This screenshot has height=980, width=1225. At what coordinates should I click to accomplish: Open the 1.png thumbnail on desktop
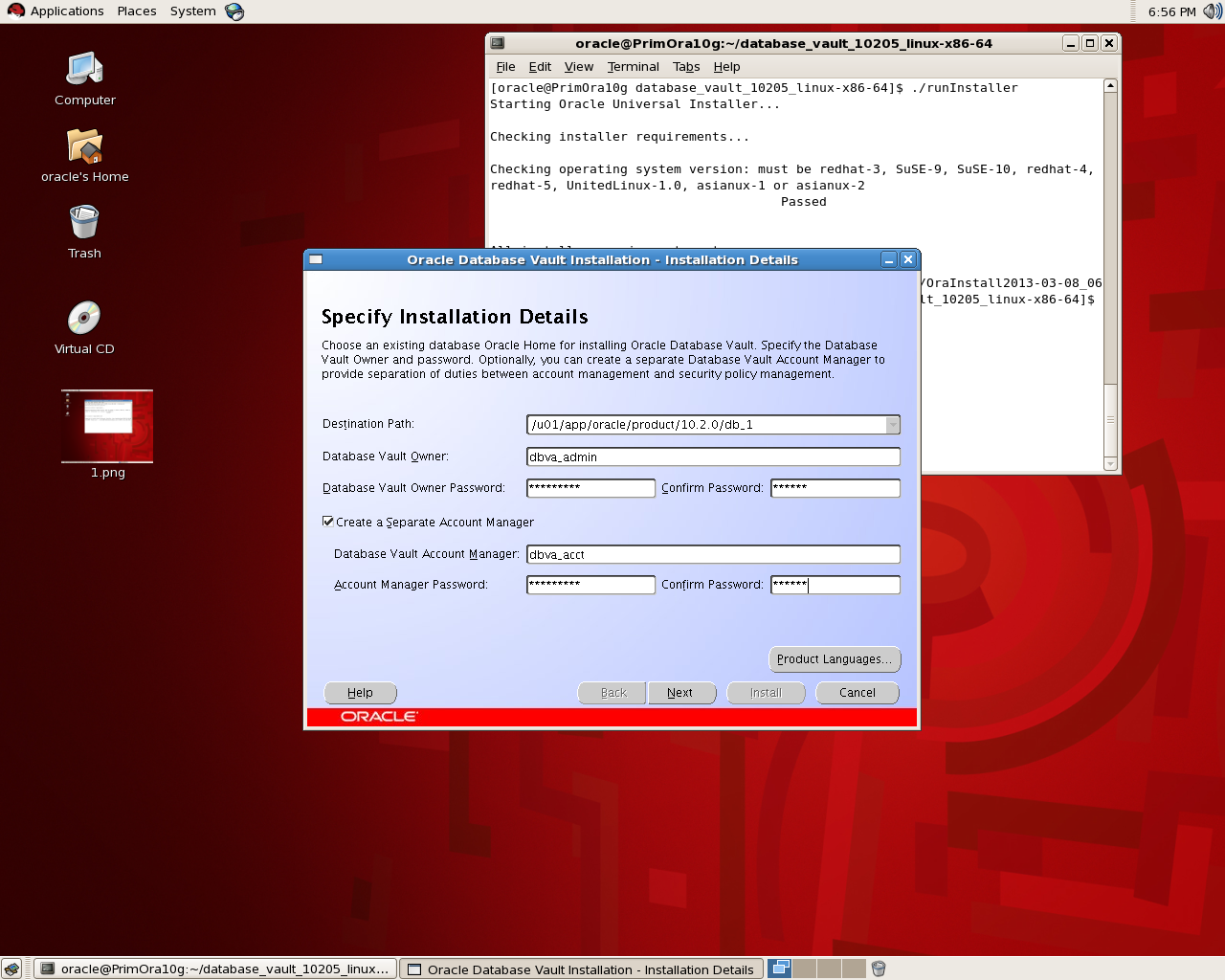(x=107, y=426)
